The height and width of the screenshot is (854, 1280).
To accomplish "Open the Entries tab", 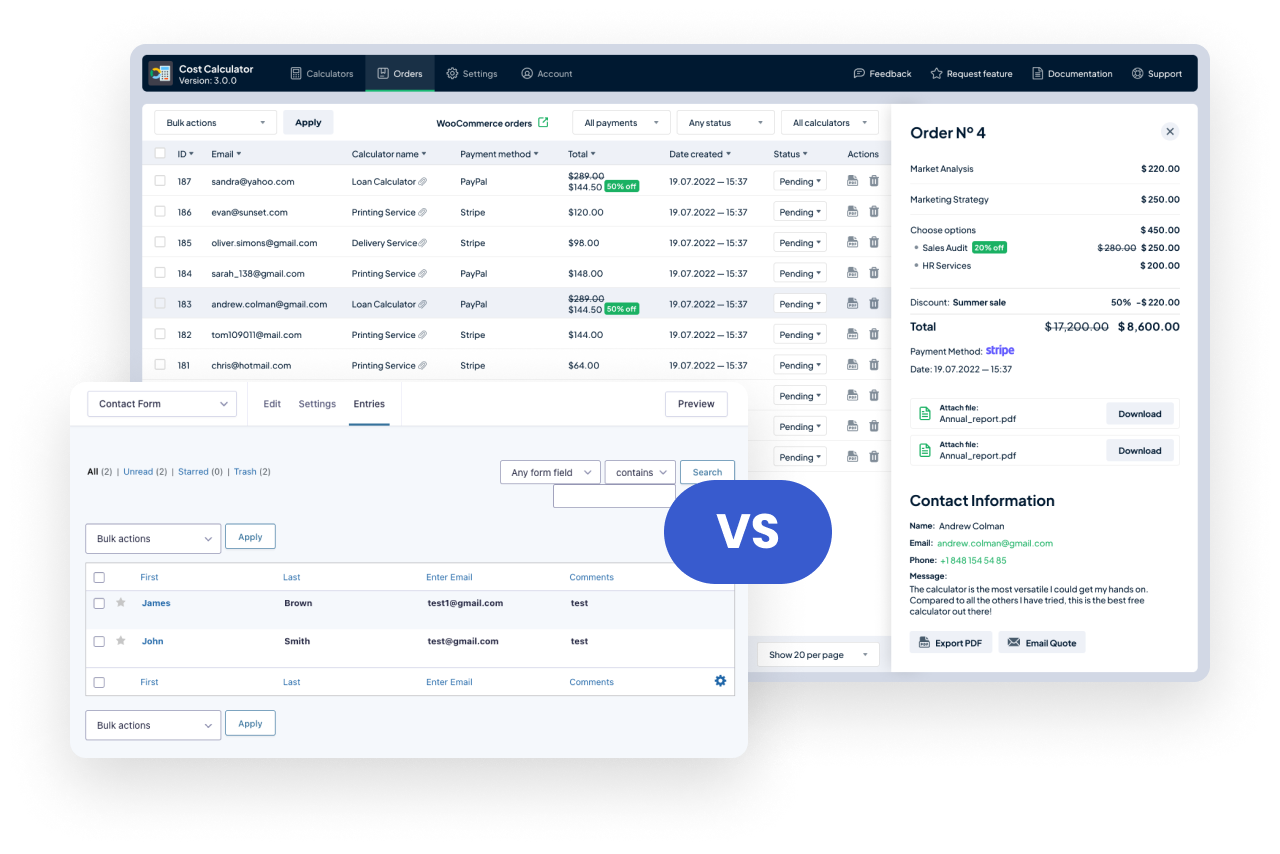I will click(x=369, y=404).
